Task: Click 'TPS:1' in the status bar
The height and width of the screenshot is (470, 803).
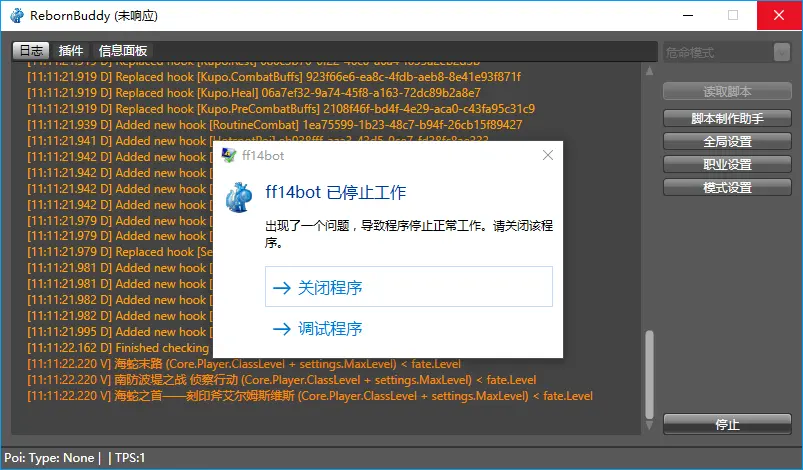Action: click(x=130, y=458)
